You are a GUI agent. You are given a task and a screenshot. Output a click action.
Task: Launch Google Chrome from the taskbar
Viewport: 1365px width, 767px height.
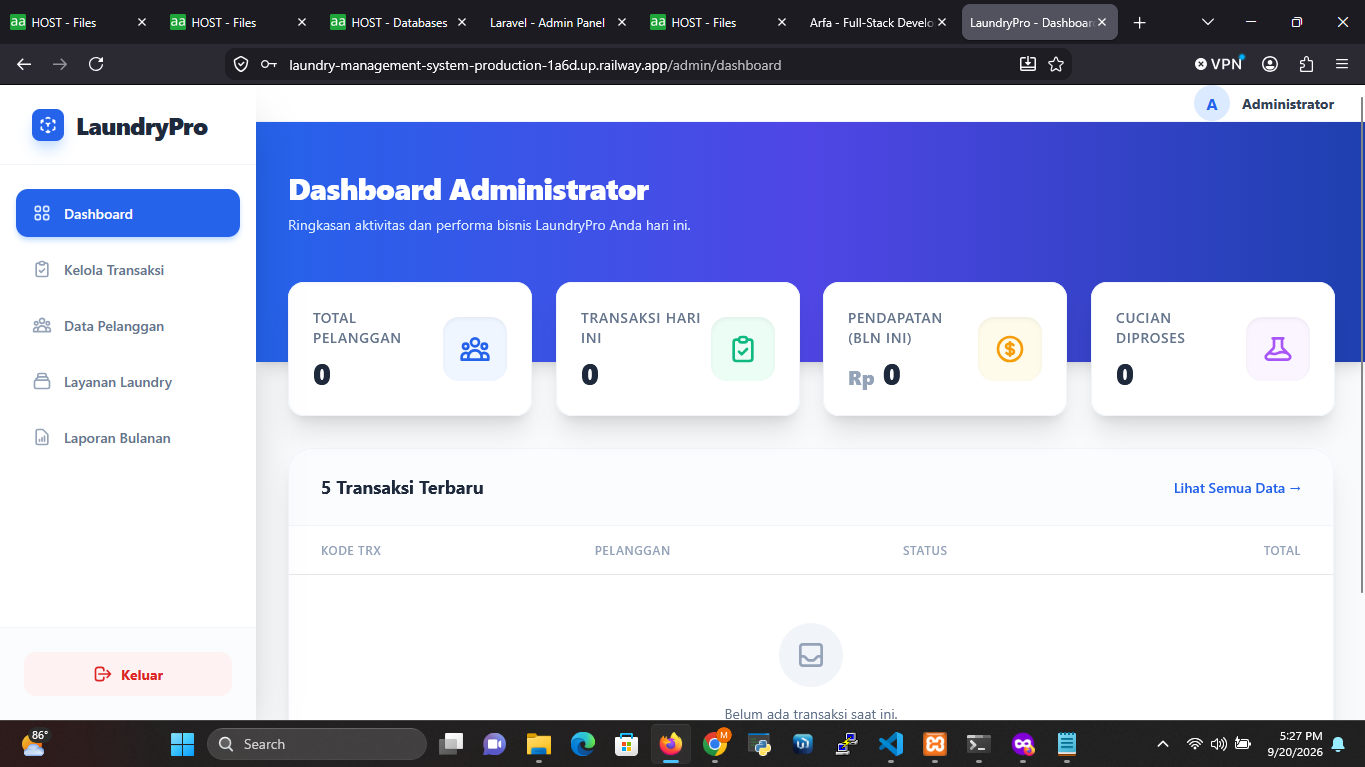point(715,744)
